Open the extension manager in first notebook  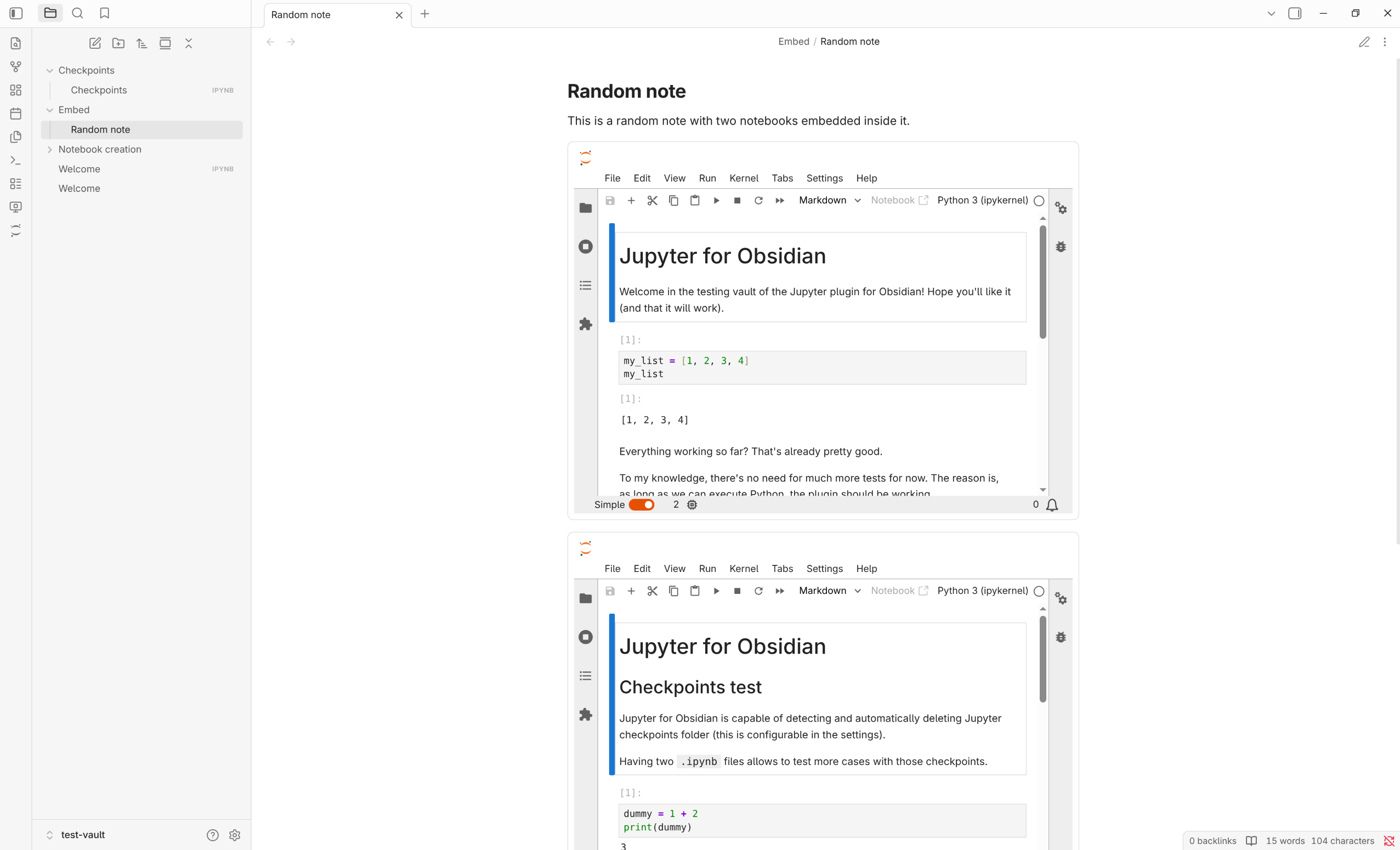(585, 325)
